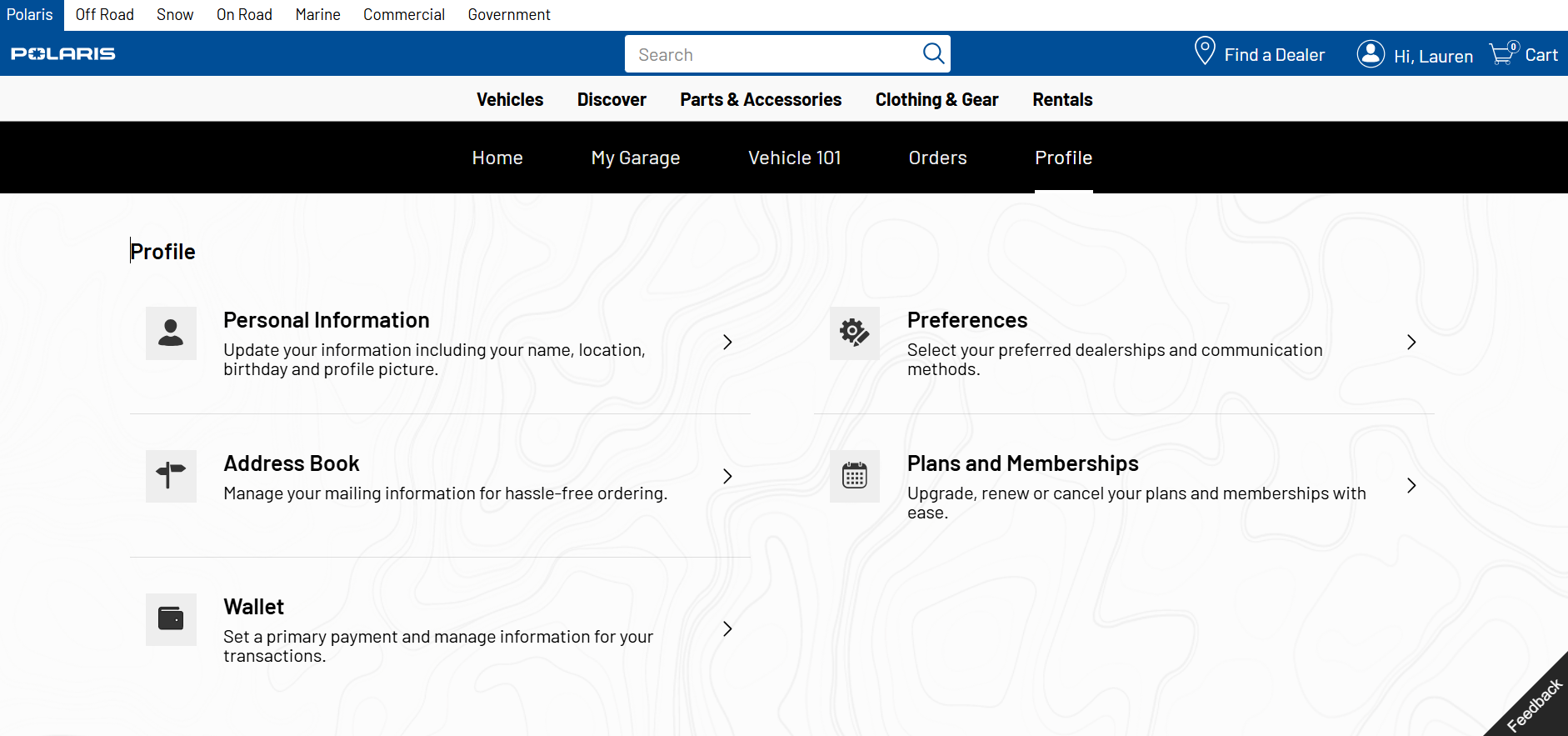The image size is (1568, 736).
Task: Click the Hi, Lauren account link
Action: coord(1433,56)
